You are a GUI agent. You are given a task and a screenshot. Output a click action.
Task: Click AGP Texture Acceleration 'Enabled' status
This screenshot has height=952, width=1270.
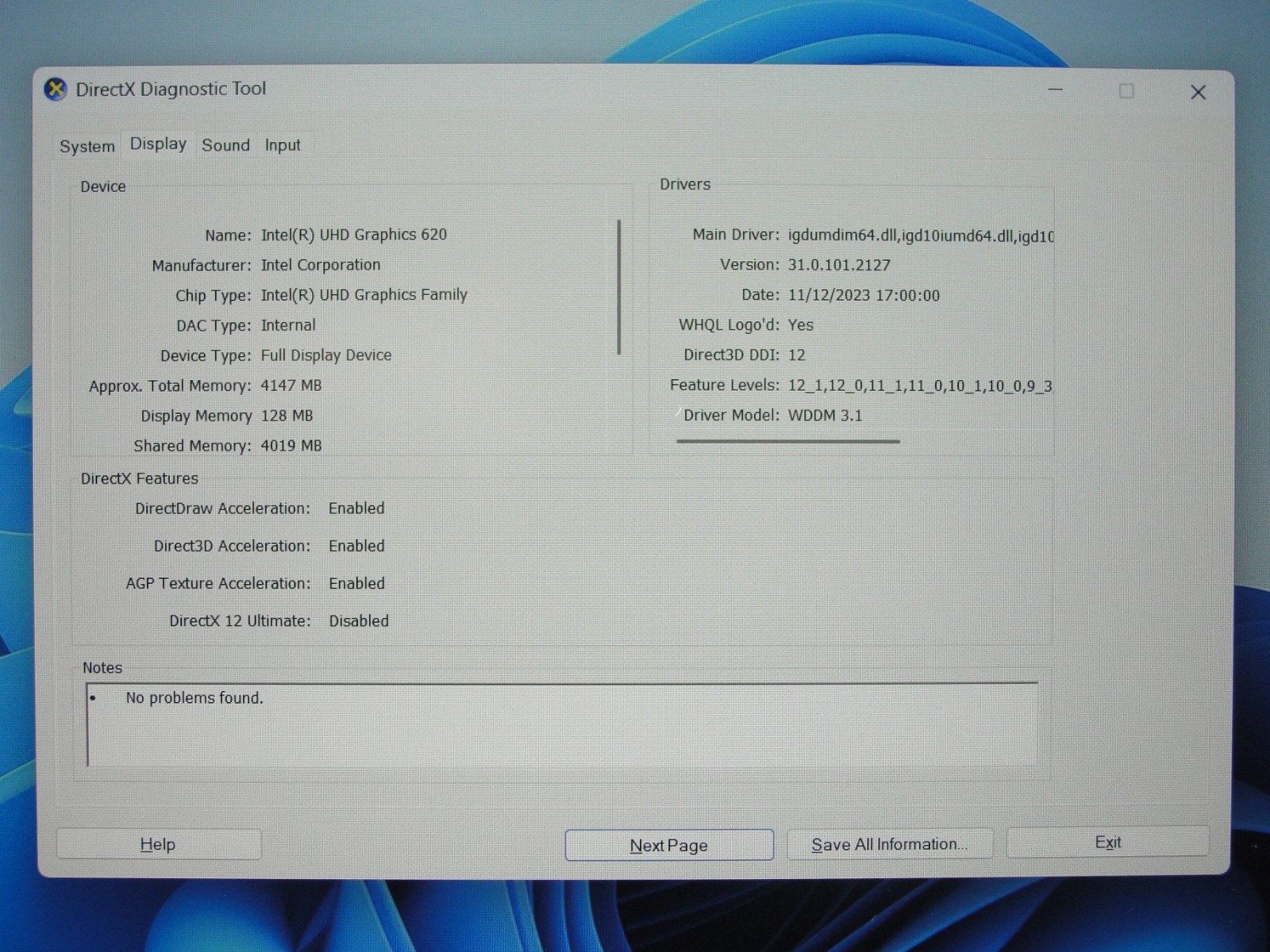click(x=356, y=583)
